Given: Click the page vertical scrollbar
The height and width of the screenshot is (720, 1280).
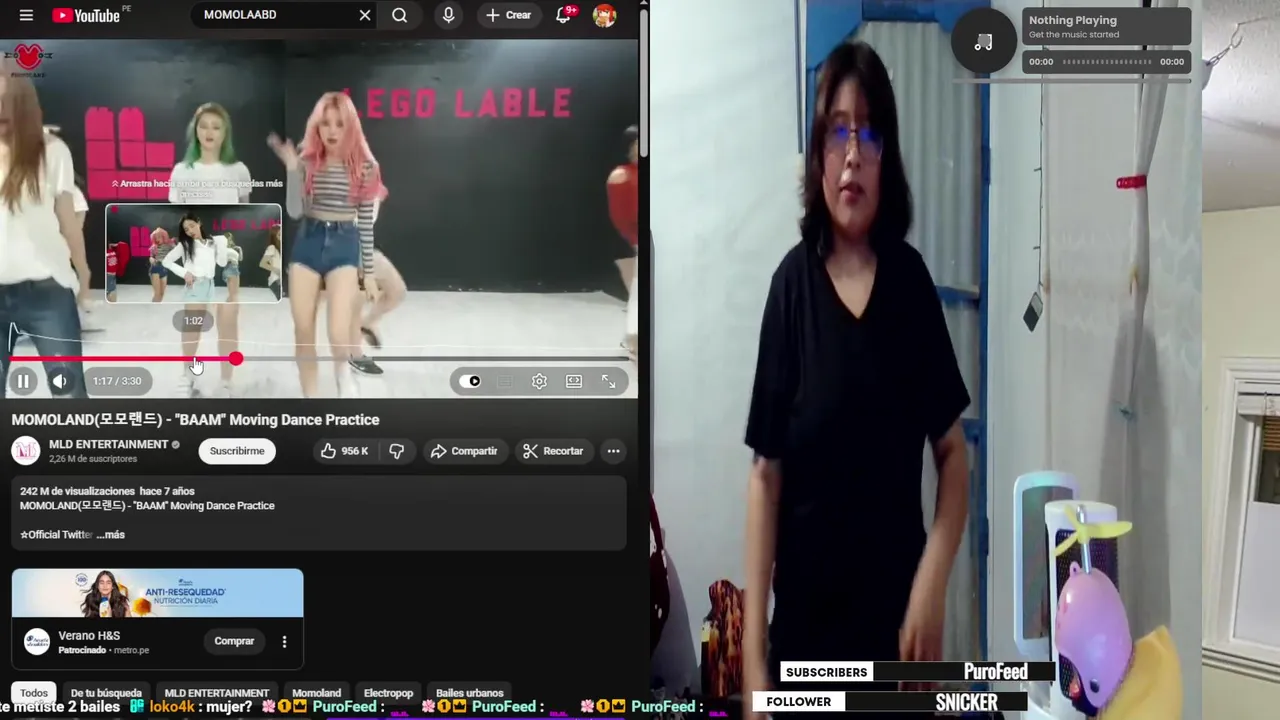Looking at the screenshot, I should click(644, 85).
